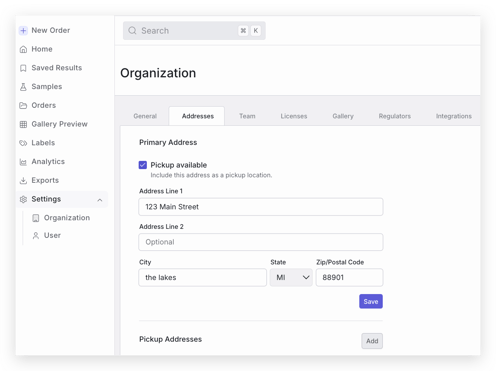This screenshot has width=496, height=371.
Task: Select User under Settings
Action: point(52,235)
